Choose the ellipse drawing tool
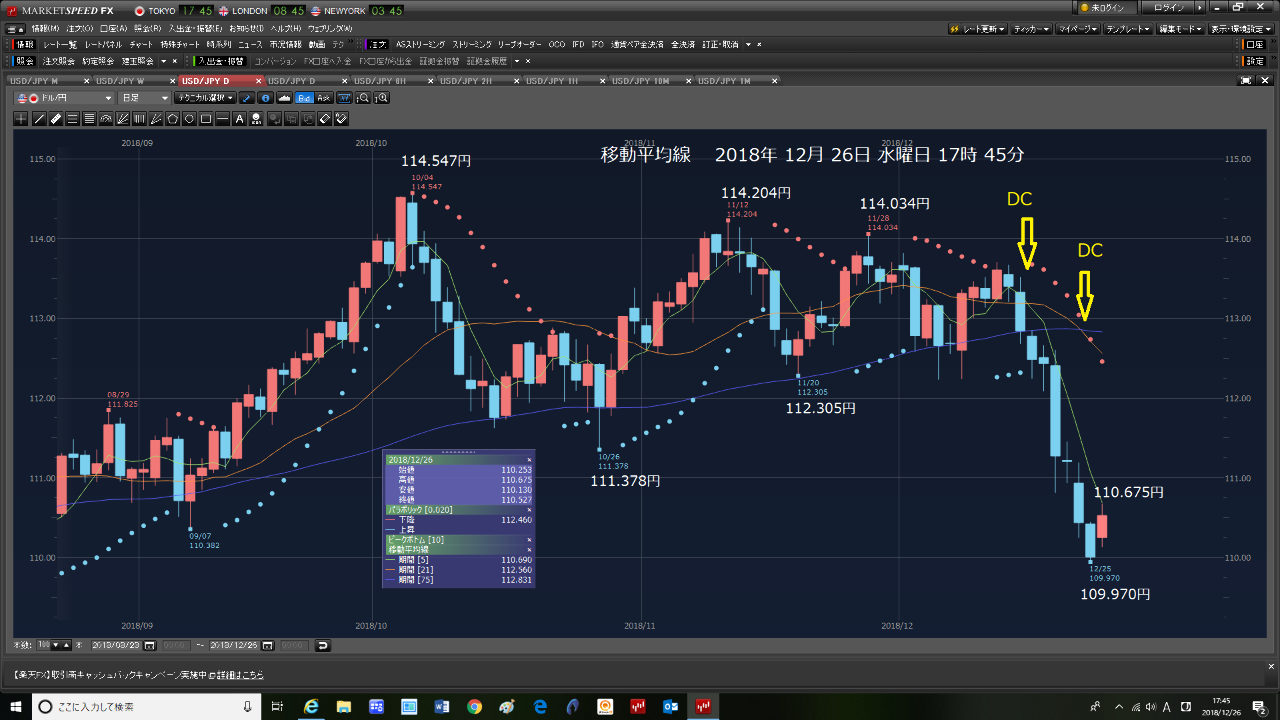Image resolution: width=1280 pixels, height=720 pixels. pyautogui.click(x=189, y=119)
